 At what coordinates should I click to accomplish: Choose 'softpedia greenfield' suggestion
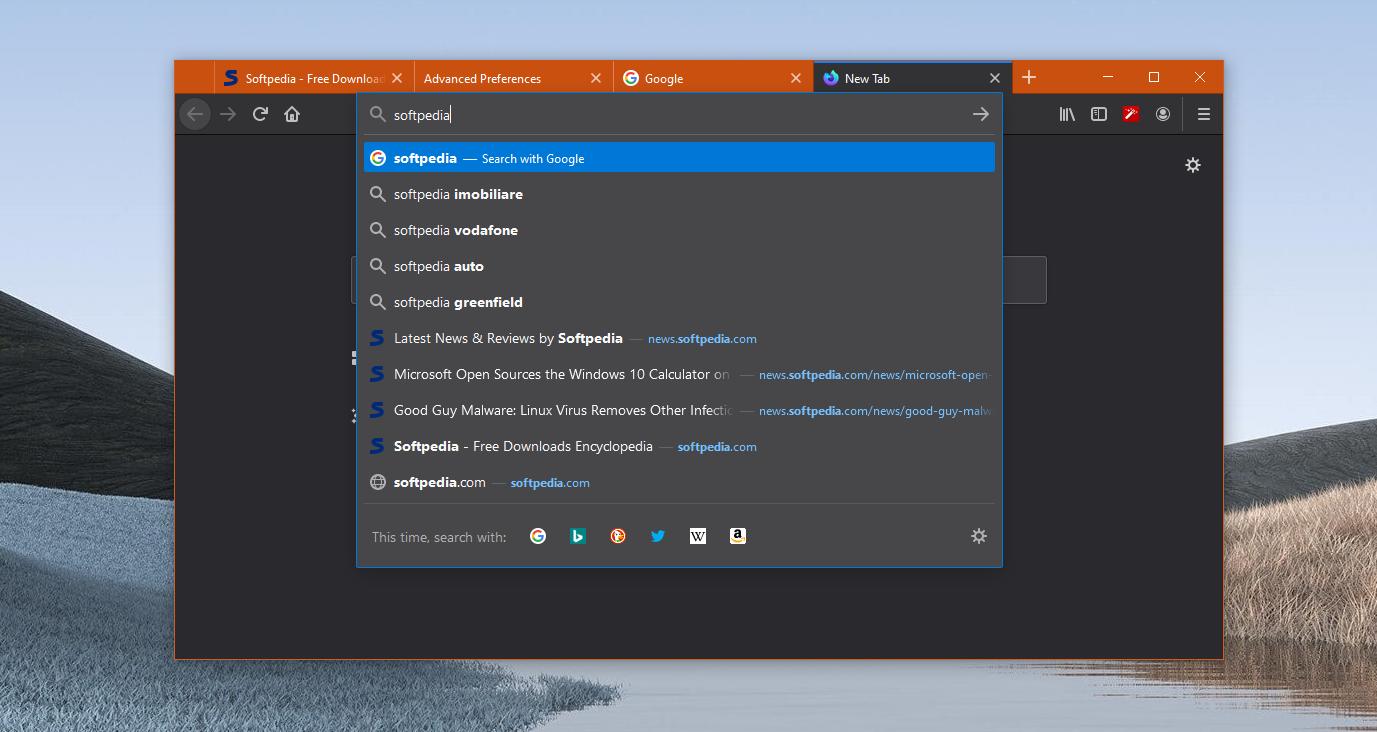point(679,302)
